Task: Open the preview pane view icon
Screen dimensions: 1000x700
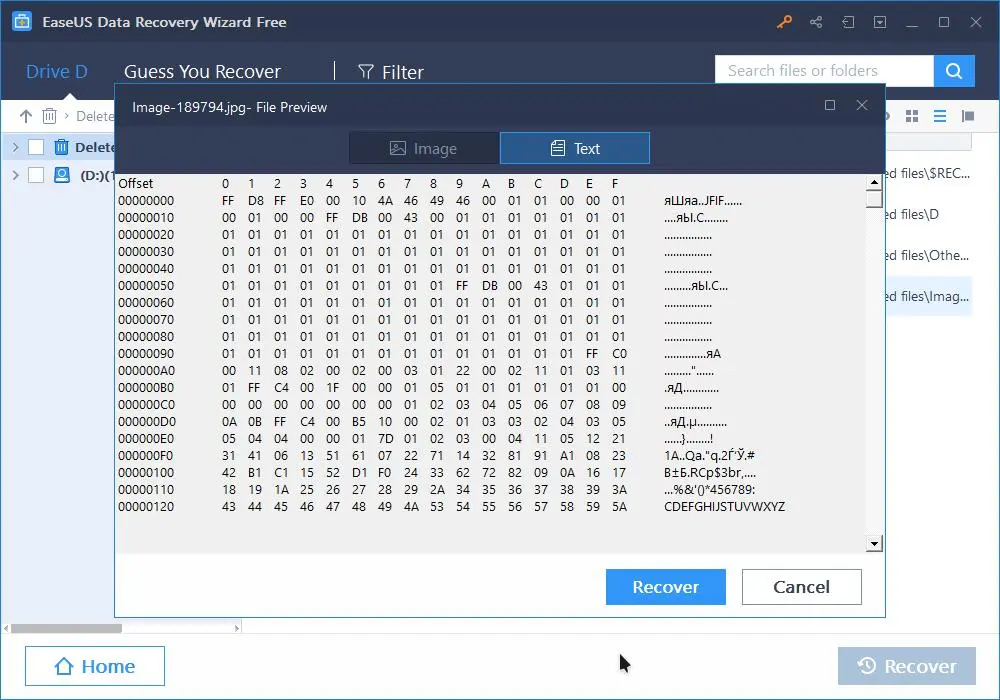Action: 967,116
